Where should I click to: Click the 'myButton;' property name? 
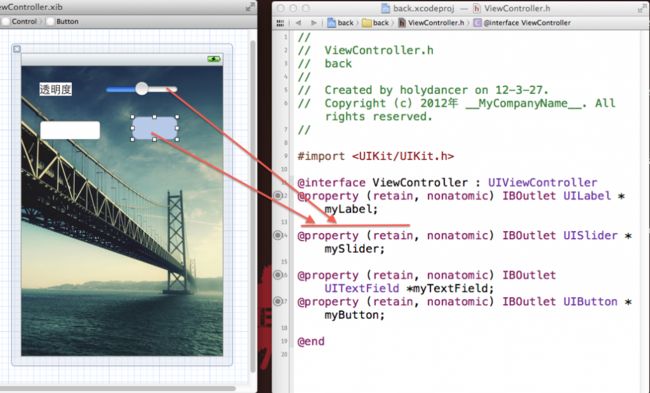354,315
